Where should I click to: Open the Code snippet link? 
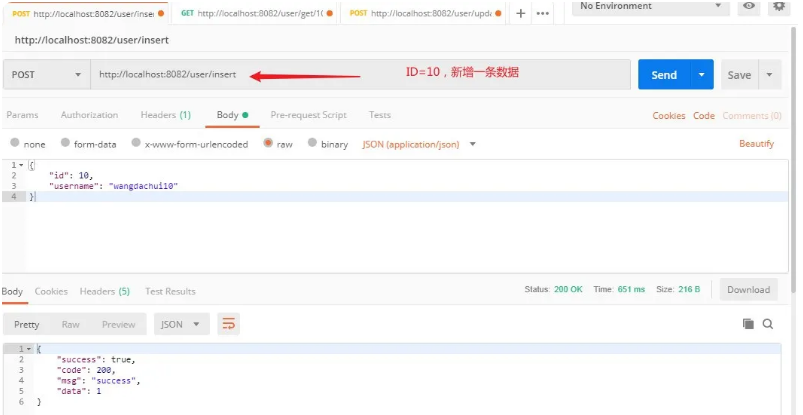click(704, 116)
